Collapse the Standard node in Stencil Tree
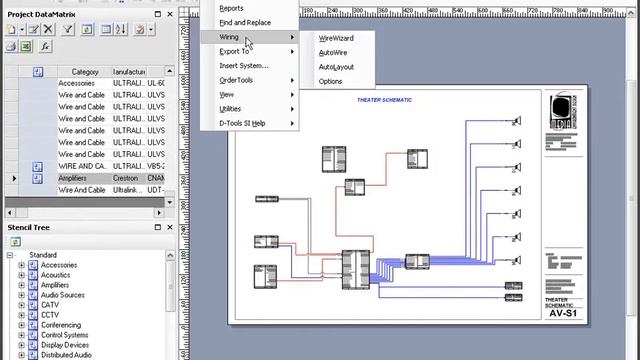The width and height of the screenshot is (640, 360). pos(10,255)
